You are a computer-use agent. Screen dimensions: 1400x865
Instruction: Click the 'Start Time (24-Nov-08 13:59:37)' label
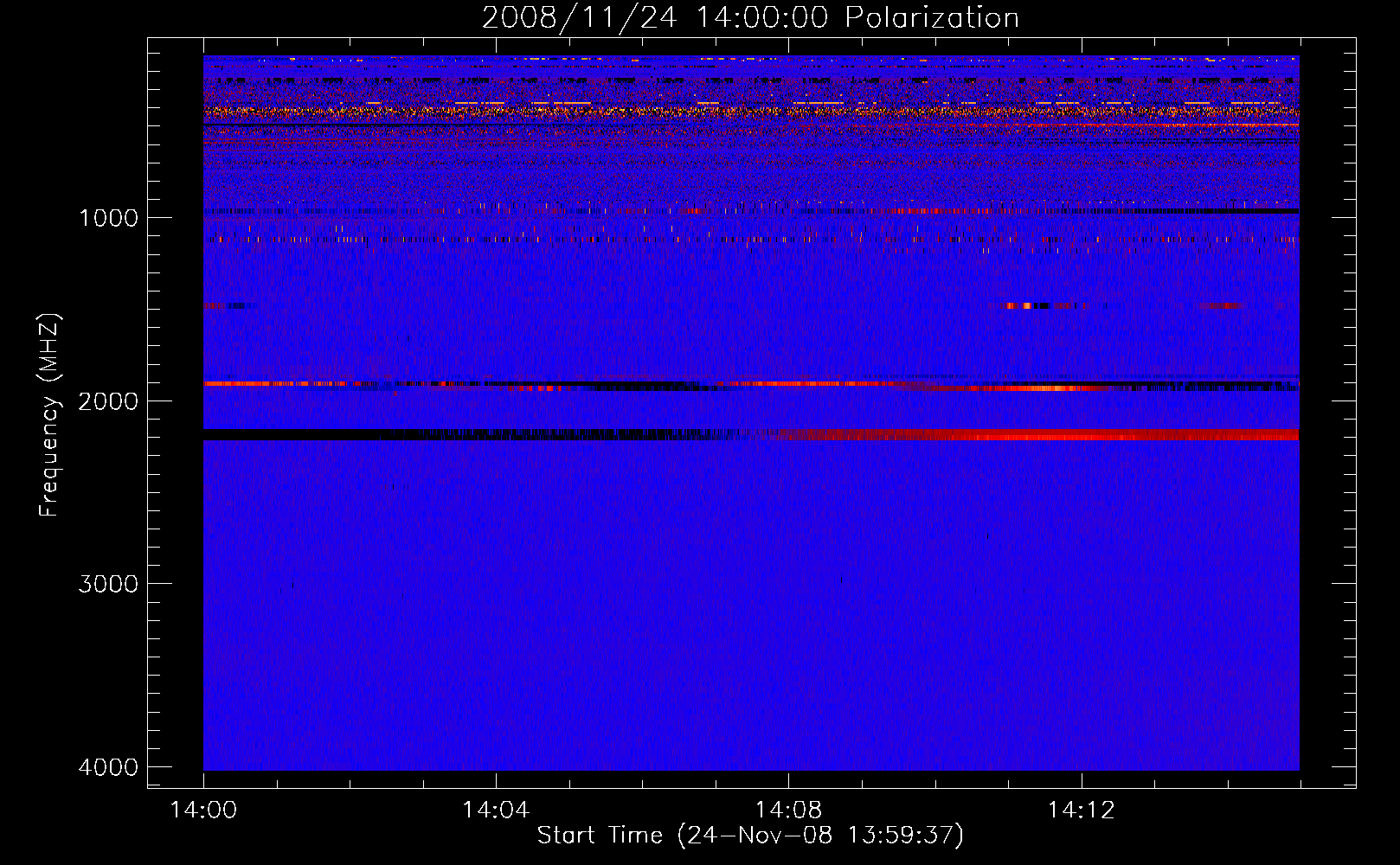click(750, 836)
